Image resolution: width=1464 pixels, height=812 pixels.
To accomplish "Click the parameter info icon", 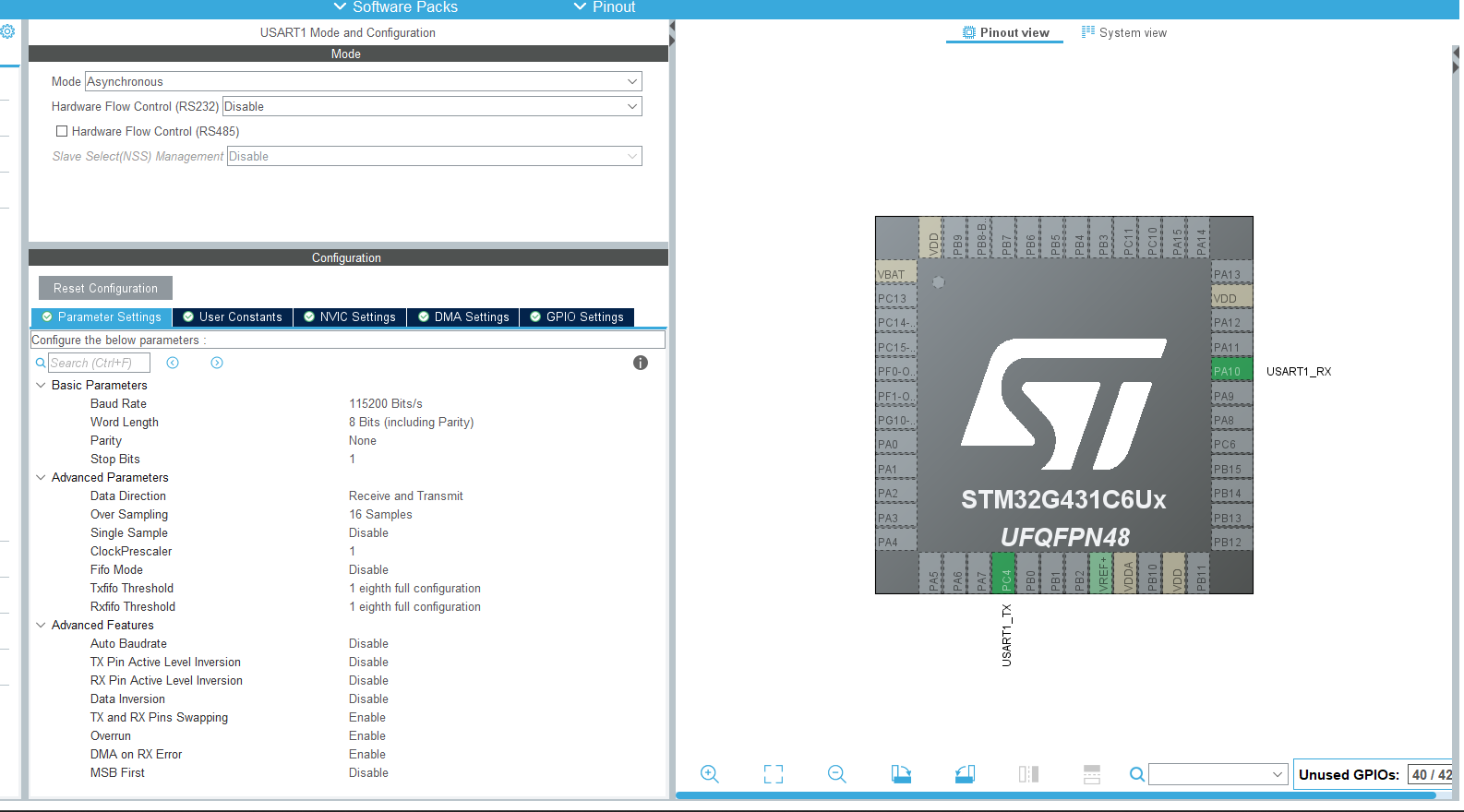I will [641, 363].
